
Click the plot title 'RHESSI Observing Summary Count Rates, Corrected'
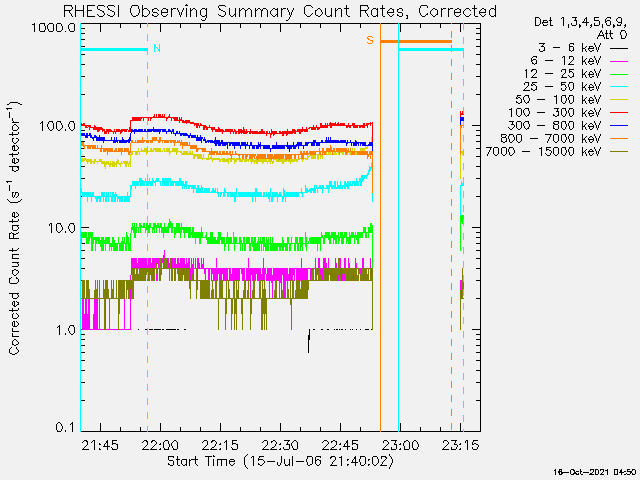(280, 11)
